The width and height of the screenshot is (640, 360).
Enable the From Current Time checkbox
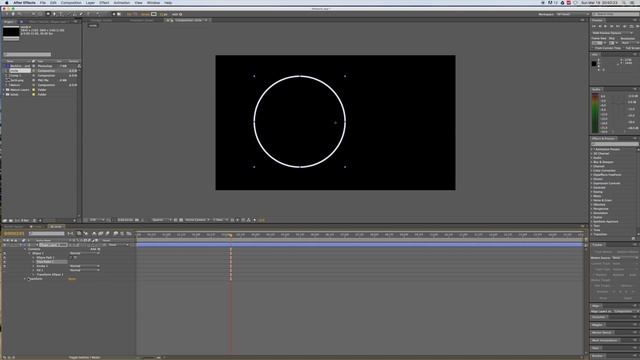point(593,48)
